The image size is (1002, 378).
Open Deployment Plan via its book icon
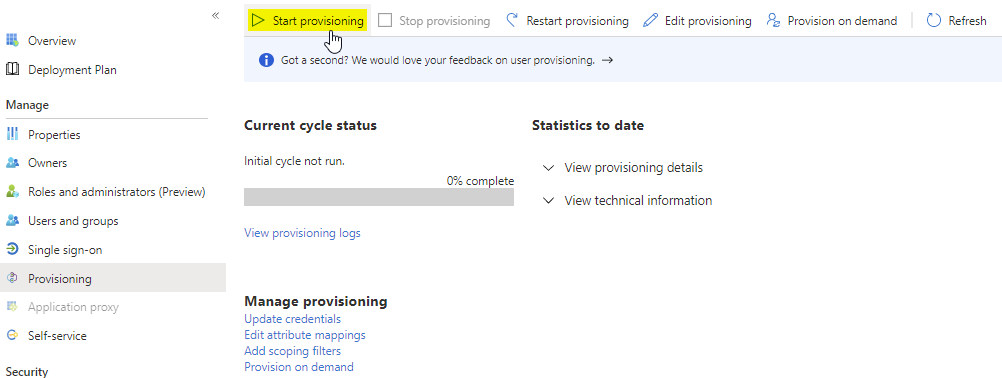12,69
